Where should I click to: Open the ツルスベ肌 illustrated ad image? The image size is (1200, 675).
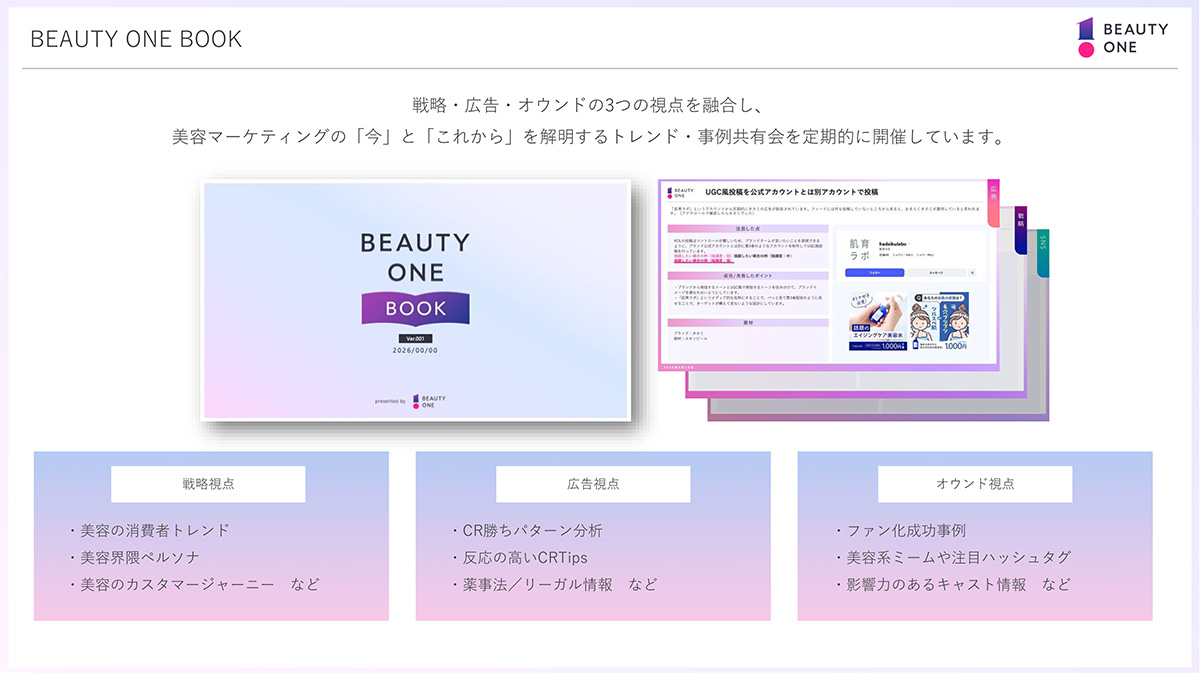tap(940, 321)
